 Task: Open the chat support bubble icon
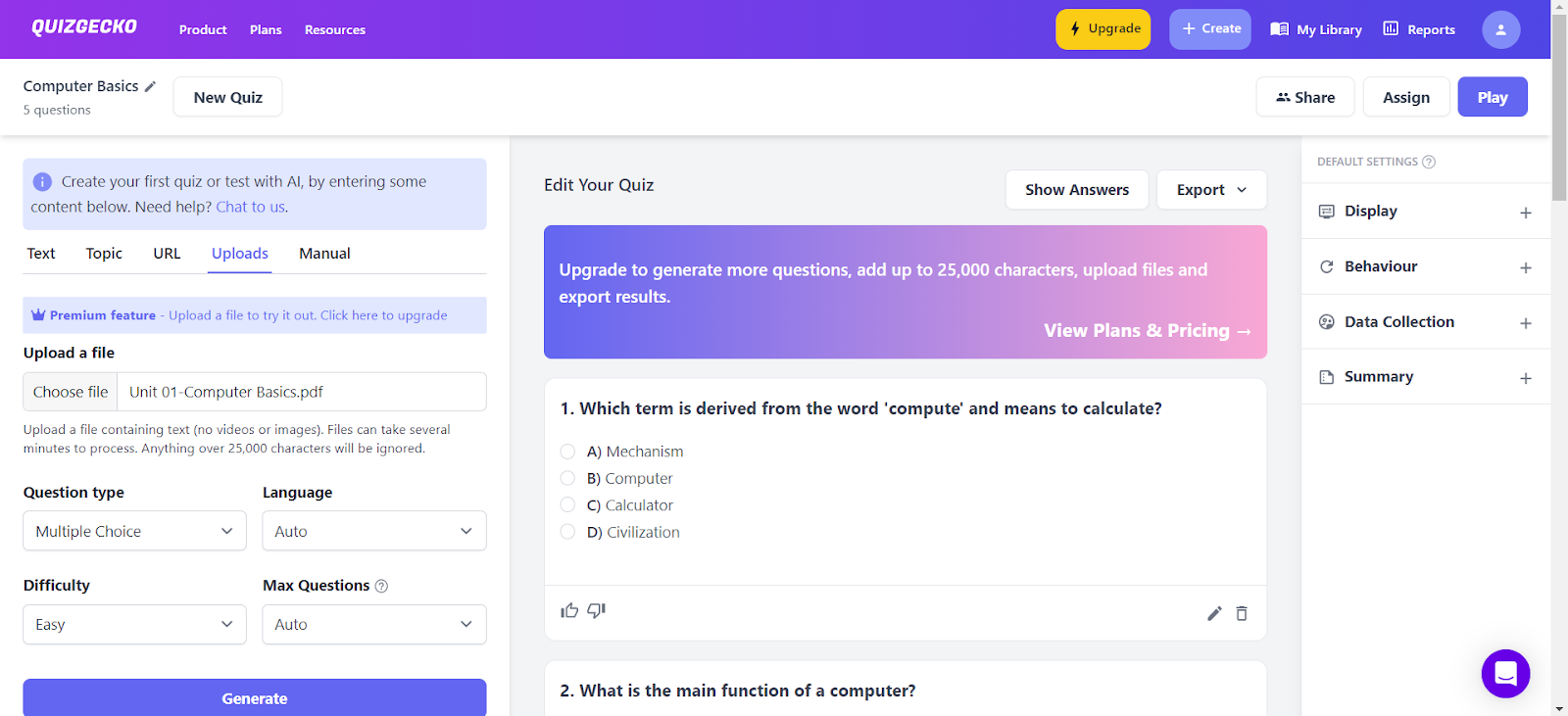[x=1505, y=674]
